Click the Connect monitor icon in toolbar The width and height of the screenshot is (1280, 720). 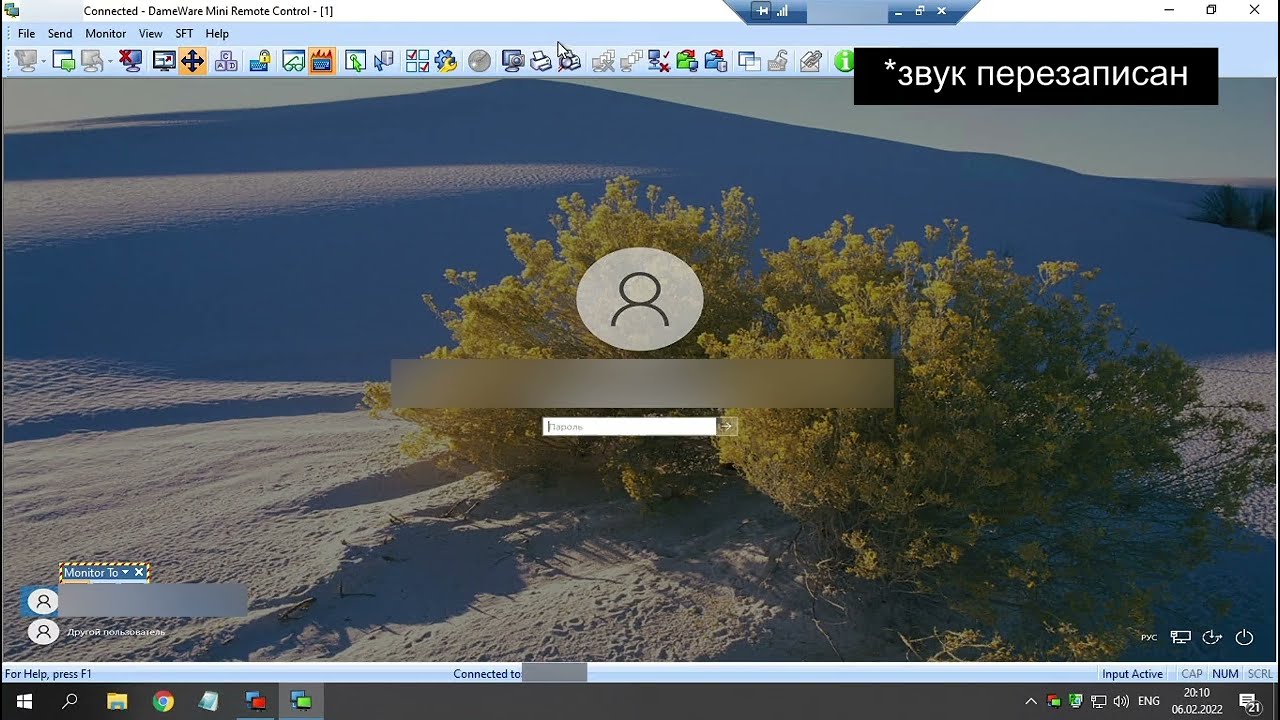pyautogui.click(x=24, y=61)
